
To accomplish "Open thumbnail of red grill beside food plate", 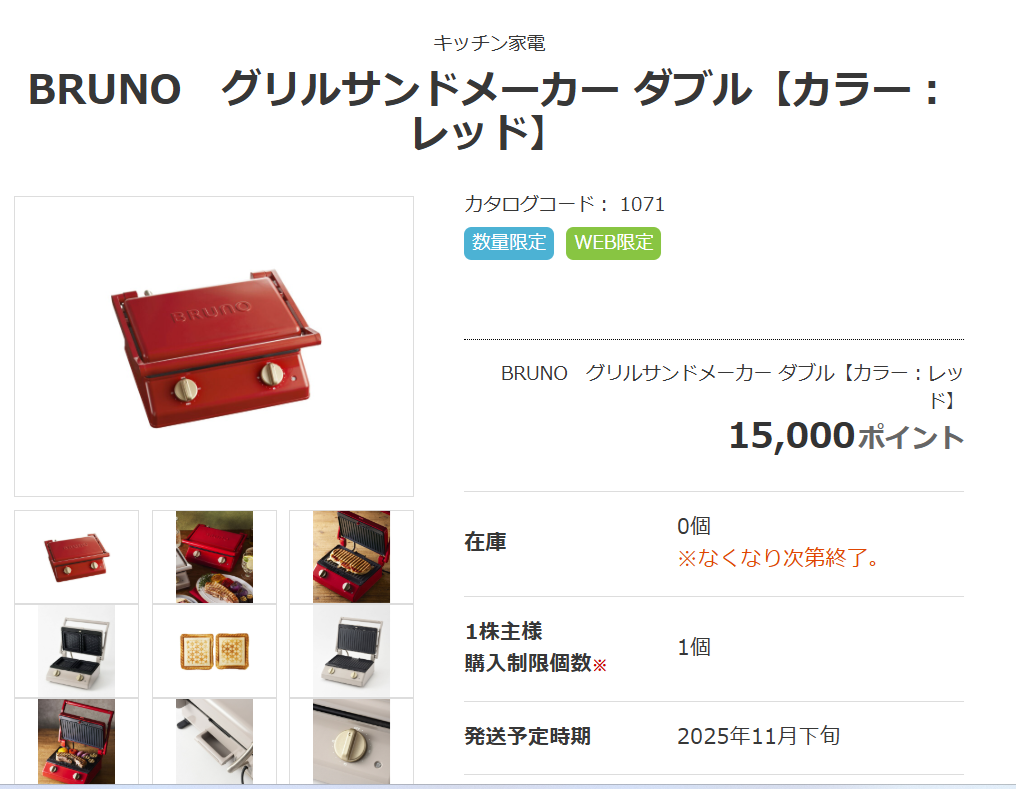I will [214, 557].
